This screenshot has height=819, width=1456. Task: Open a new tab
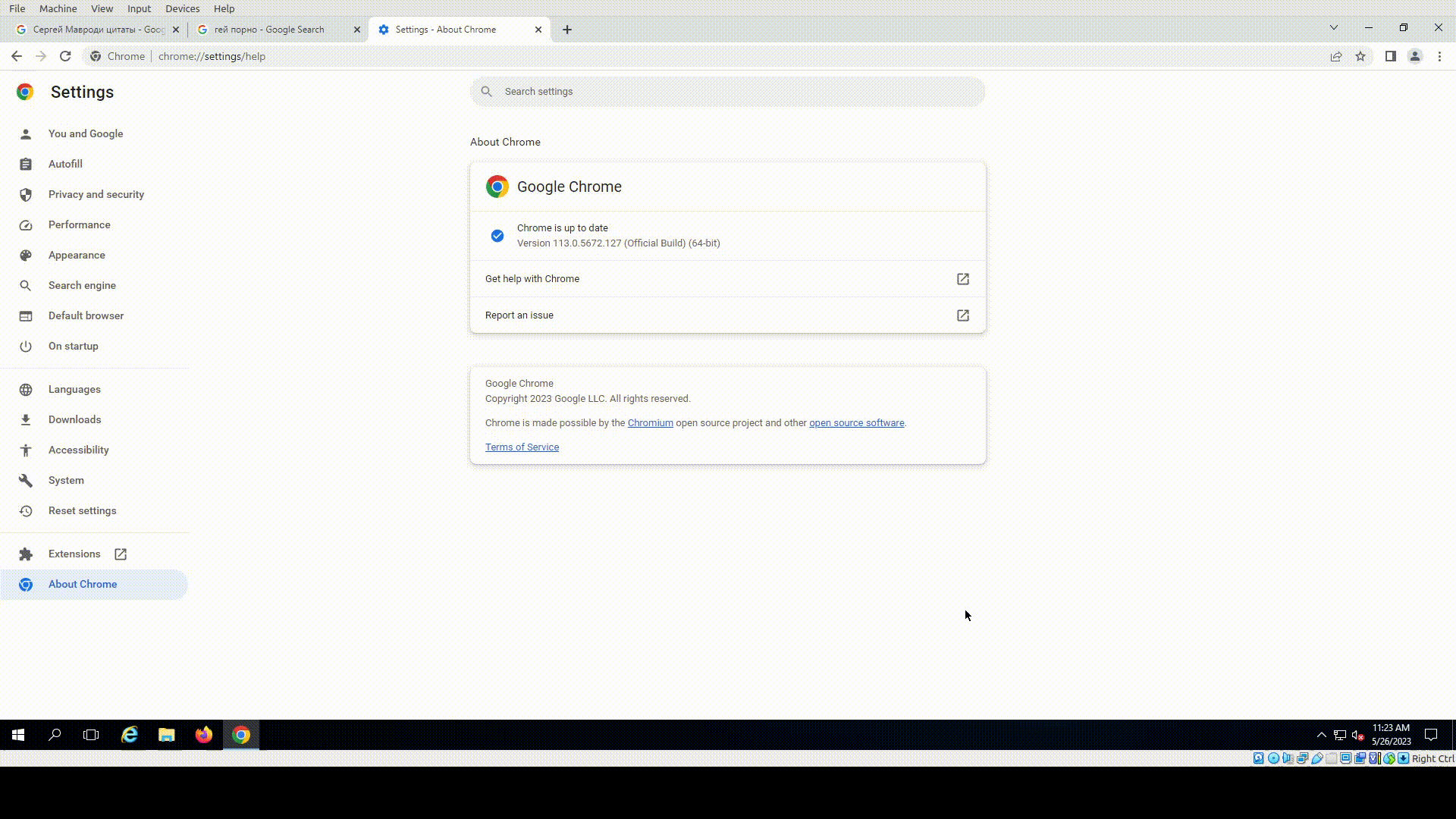(567, 30)
